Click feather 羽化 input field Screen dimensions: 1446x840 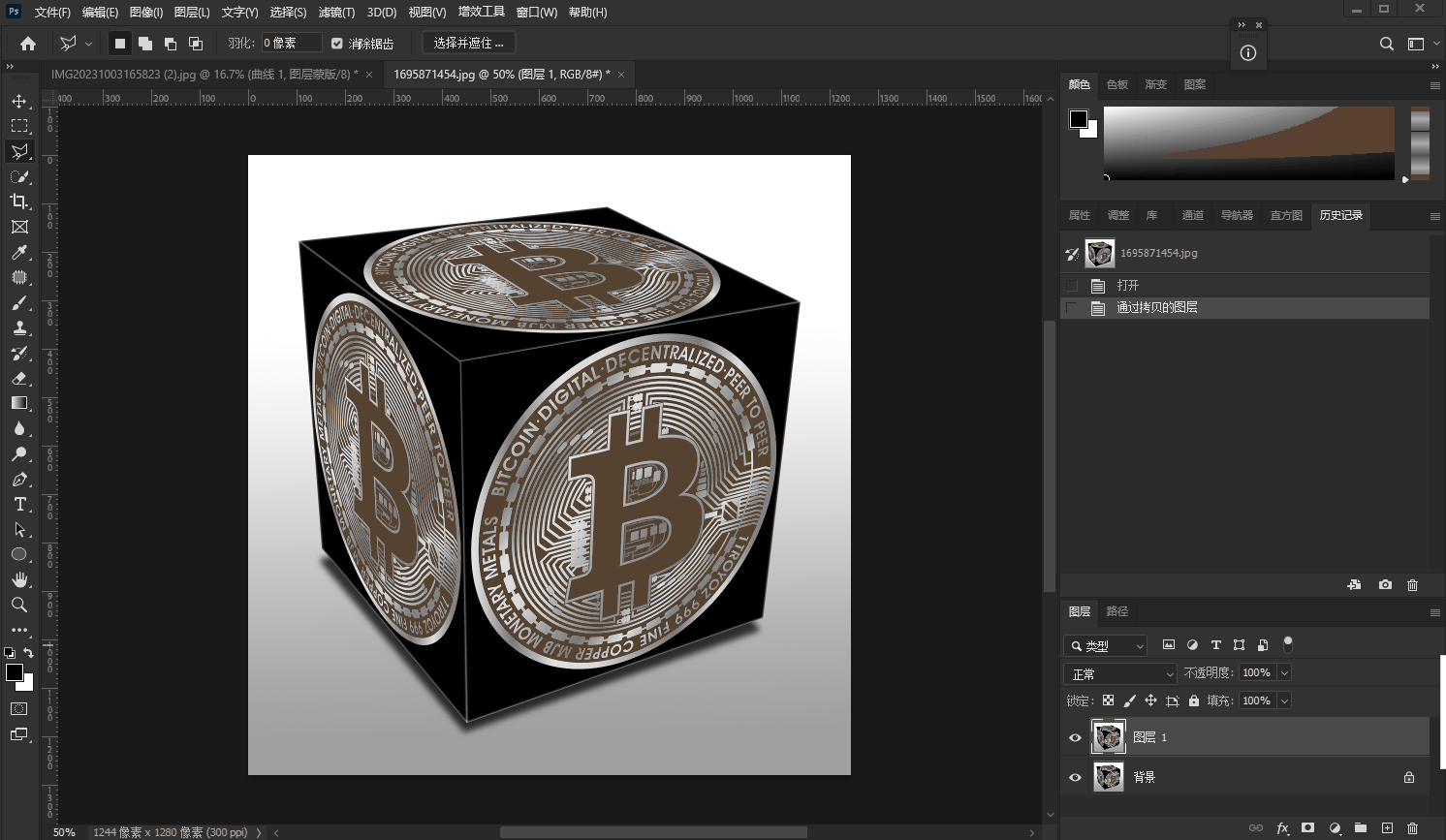point(292,43)
